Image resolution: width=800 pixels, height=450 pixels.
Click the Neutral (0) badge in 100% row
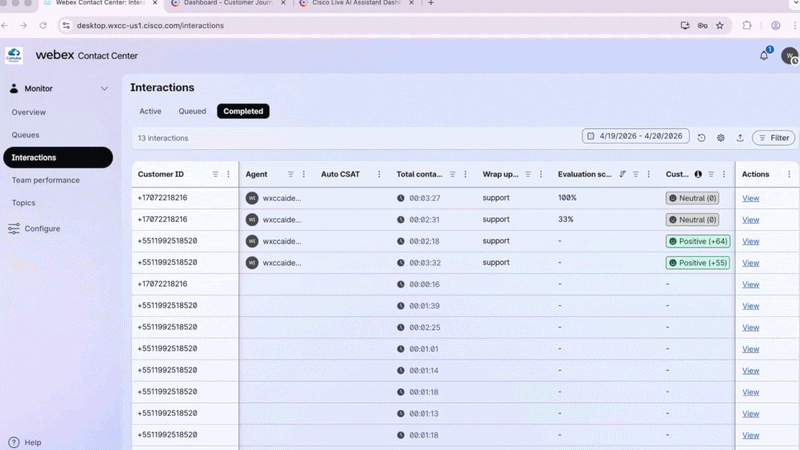pyautogui.click(x=692, y=198)
